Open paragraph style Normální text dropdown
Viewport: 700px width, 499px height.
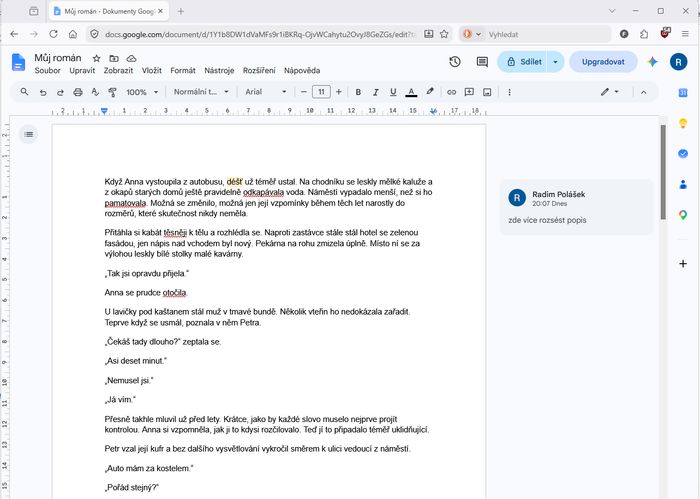coord(201,92)
